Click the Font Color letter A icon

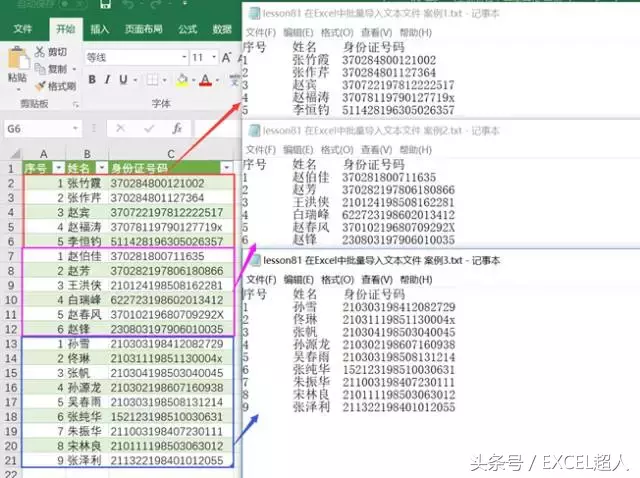(206, 80)
